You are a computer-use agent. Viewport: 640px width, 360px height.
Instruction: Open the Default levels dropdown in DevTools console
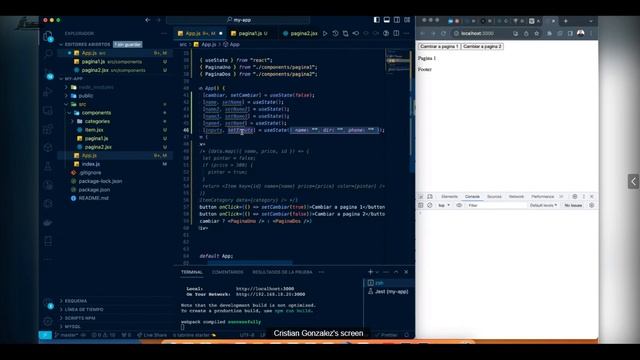(543, 205)
